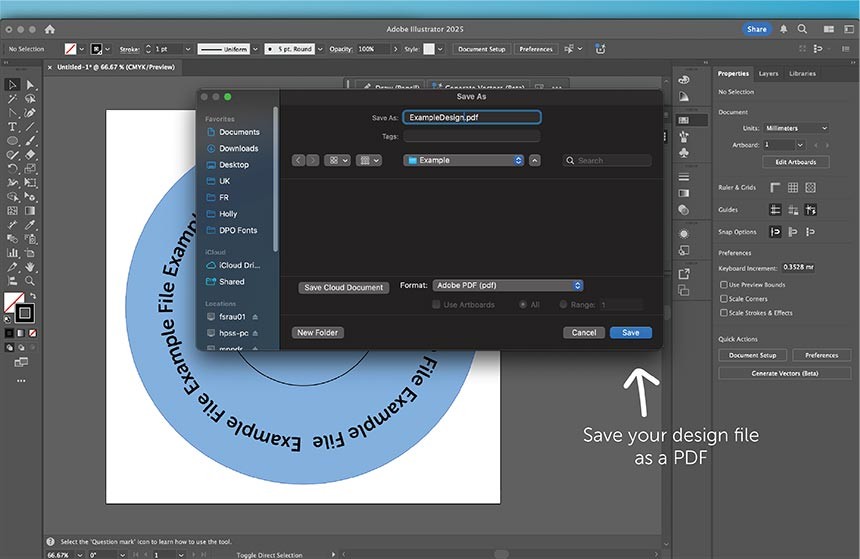
Task: Toggle Use Artboards checkbox
Action: [436, 304]
